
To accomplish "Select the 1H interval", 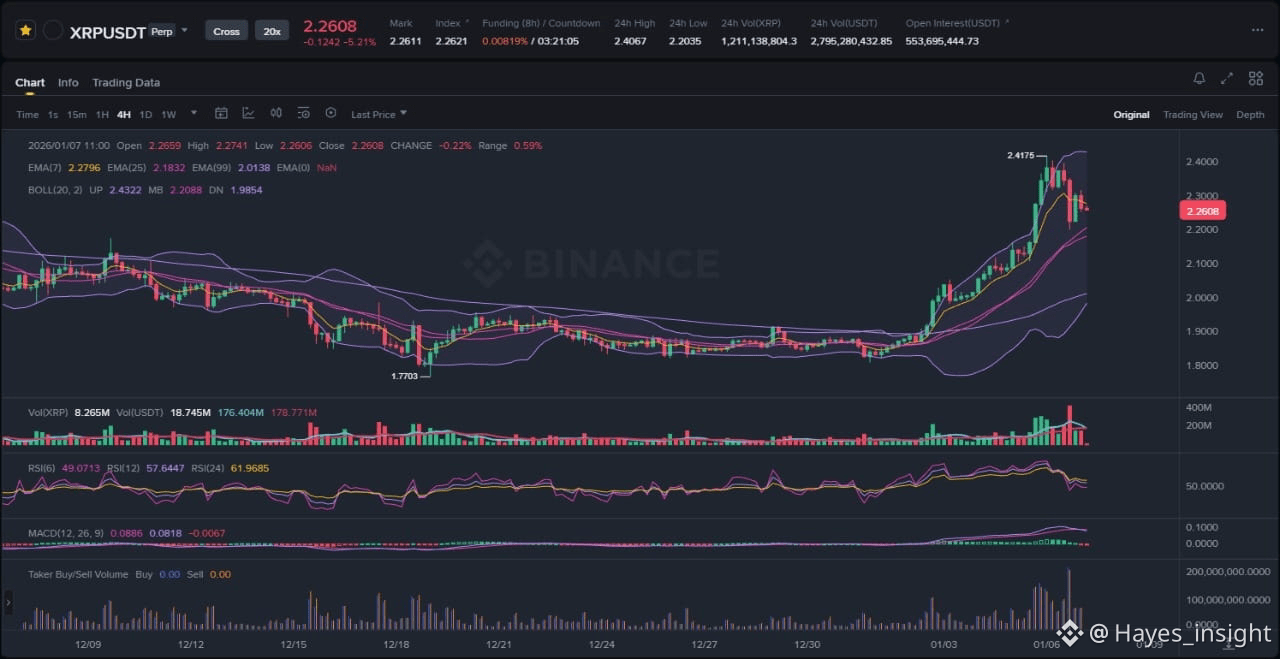I will 102,115.
